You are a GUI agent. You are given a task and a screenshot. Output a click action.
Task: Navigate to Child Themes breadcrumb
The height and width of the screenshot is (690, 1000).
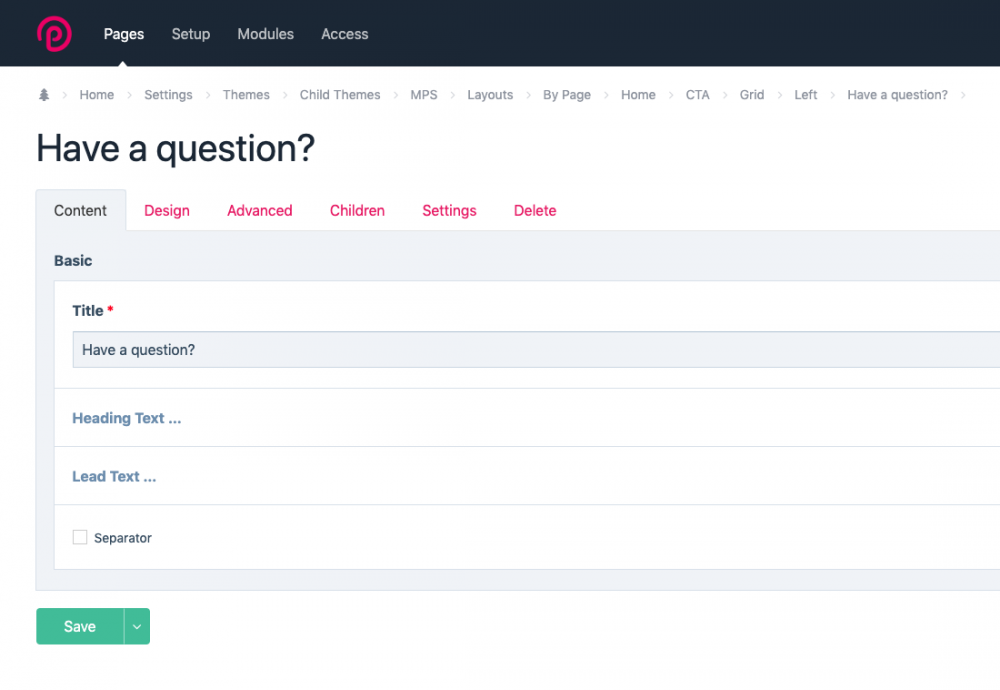(340, 95)
